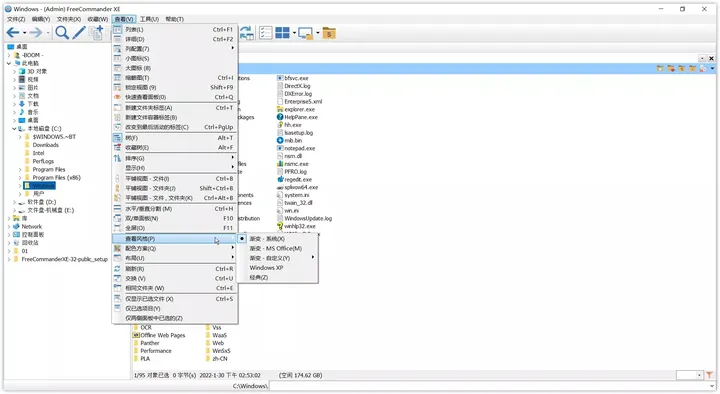Click the red funnel filter icon in status bar
Image resolution: width=720 pixels, height=394 pixels.
point(709,375)
